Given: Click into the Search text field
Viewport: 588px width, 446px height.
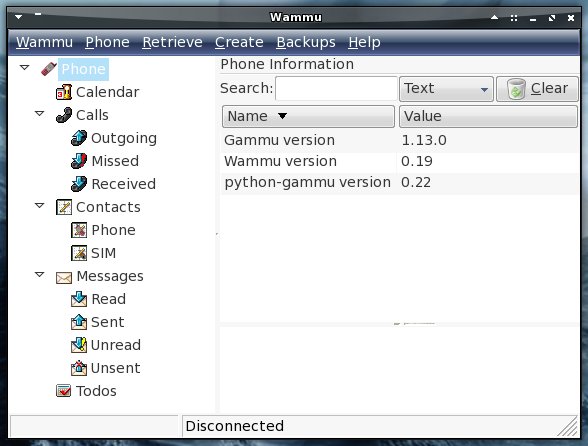Looking at the screenshot, I should pos(336,89).
